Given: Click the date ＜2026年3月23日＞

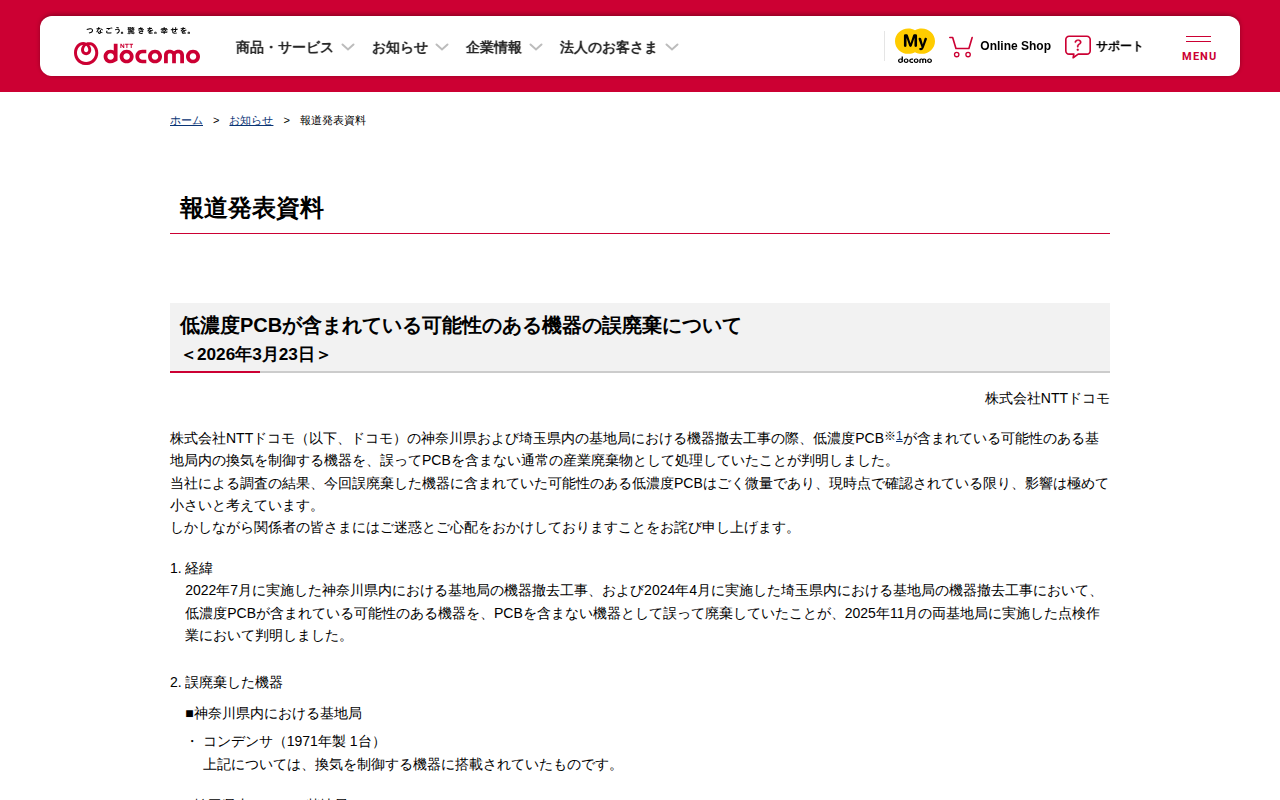Looking at the screenshot, I should pyautogui.click(x=256, y=354).
